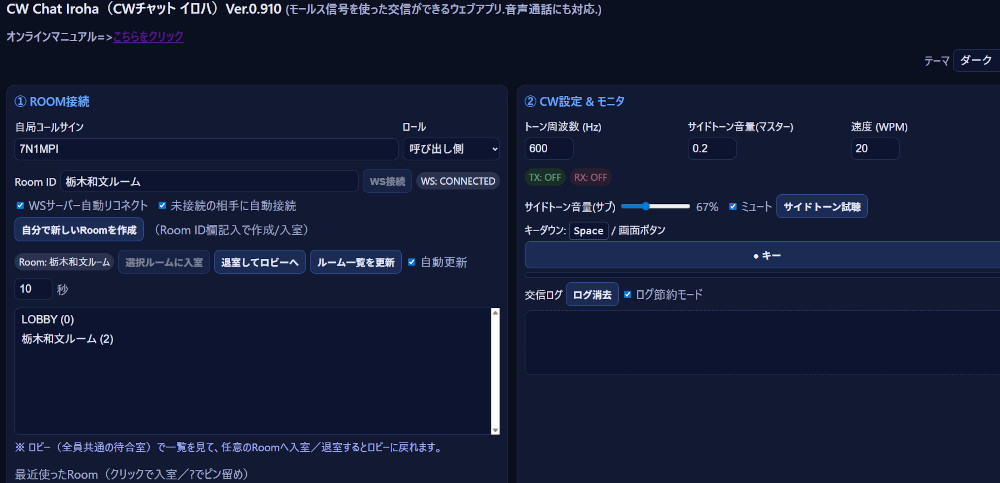Screen dimensions: 1000x483
Task: Click ルーム一覧を更新 button
Action: [356, 263]
